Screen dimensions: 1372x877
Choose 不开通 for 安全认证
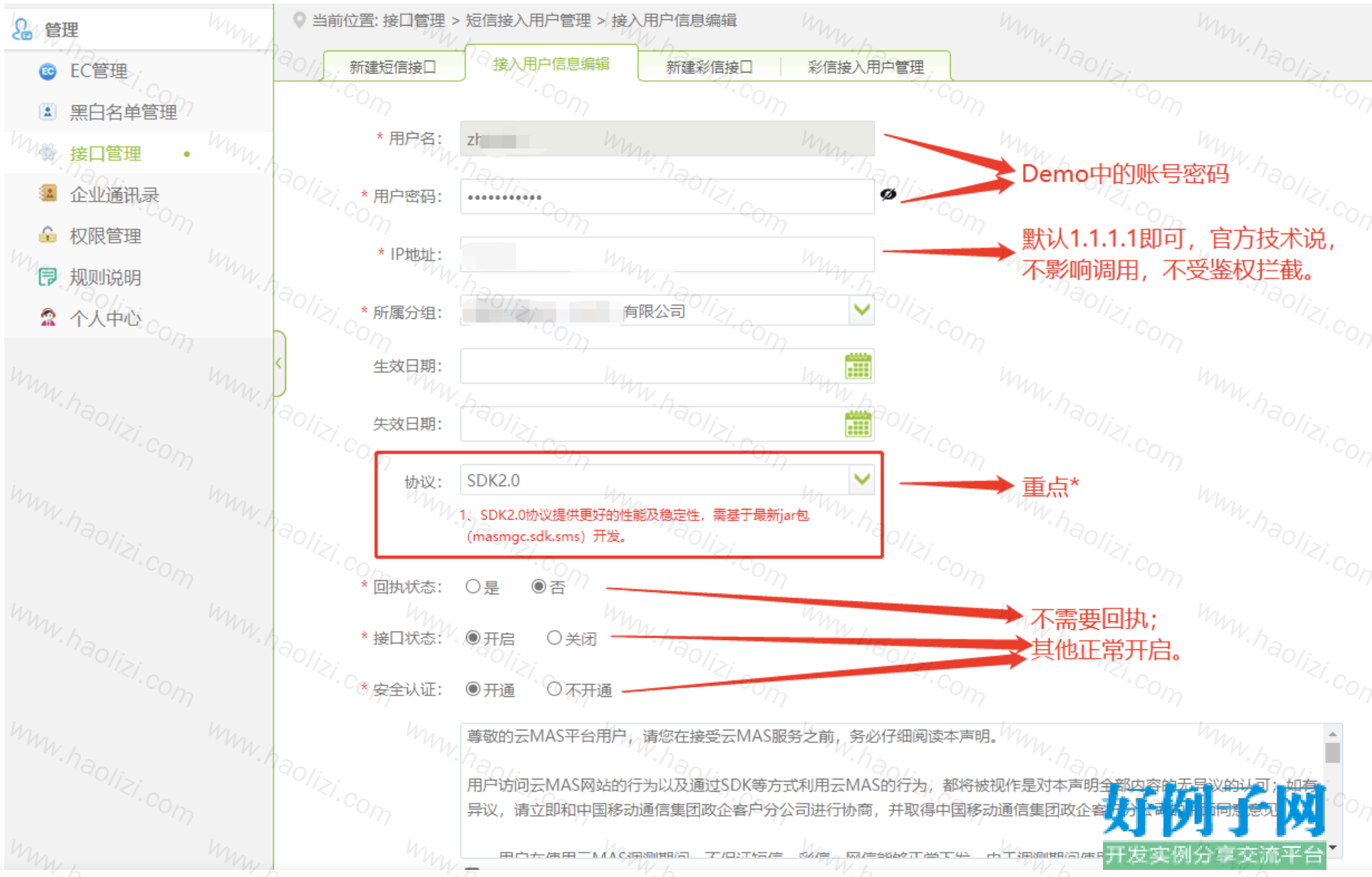554,689
